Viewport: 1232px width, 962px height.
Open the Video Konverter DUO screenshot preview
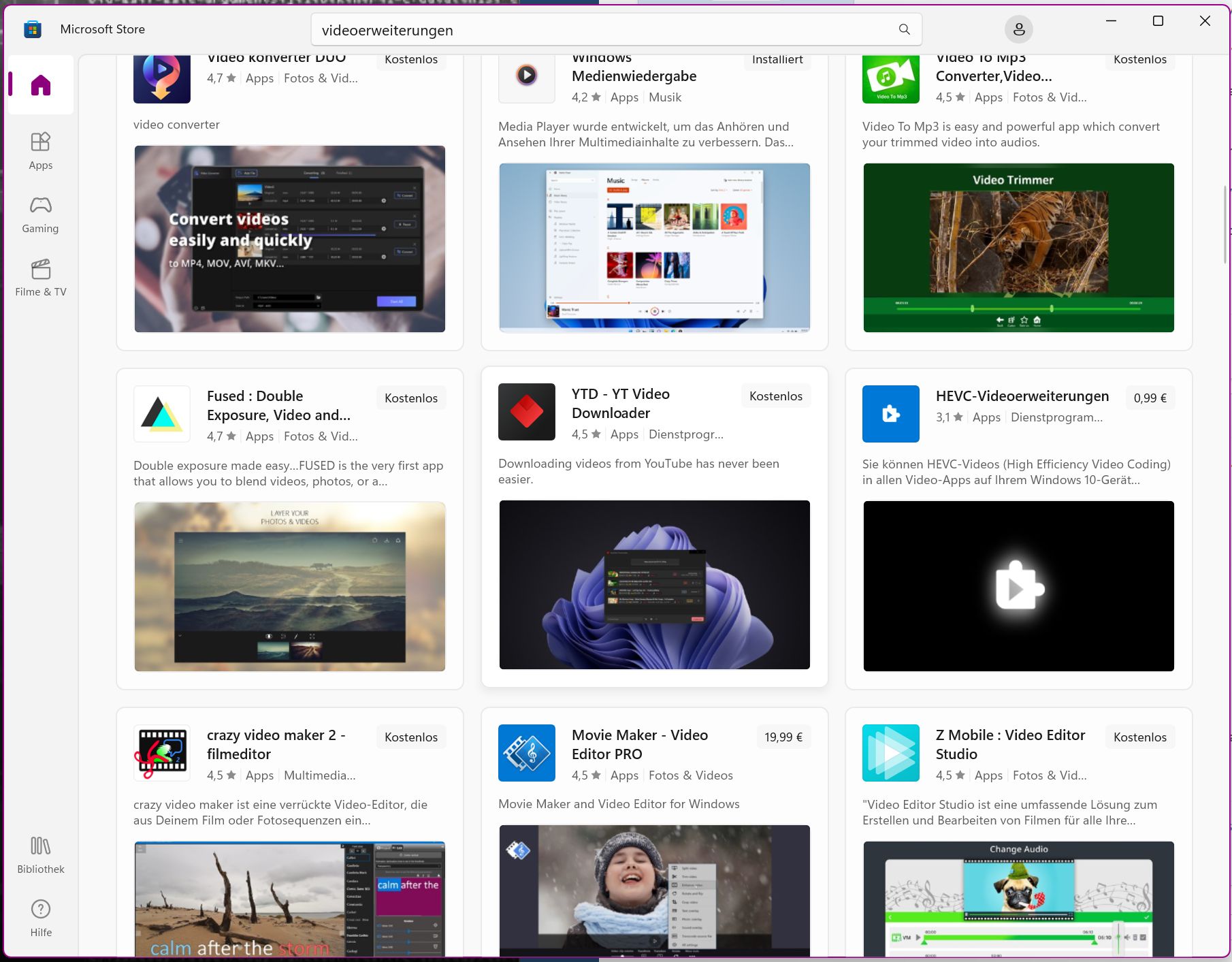290,239
